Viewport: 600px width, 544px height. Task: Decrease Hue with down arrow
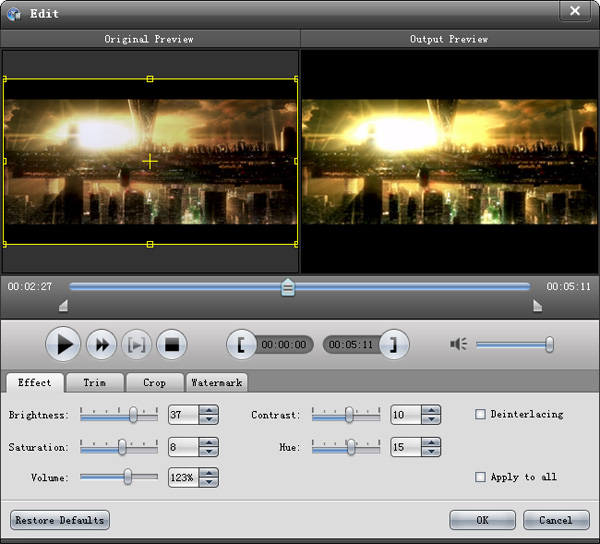(431, 451)
